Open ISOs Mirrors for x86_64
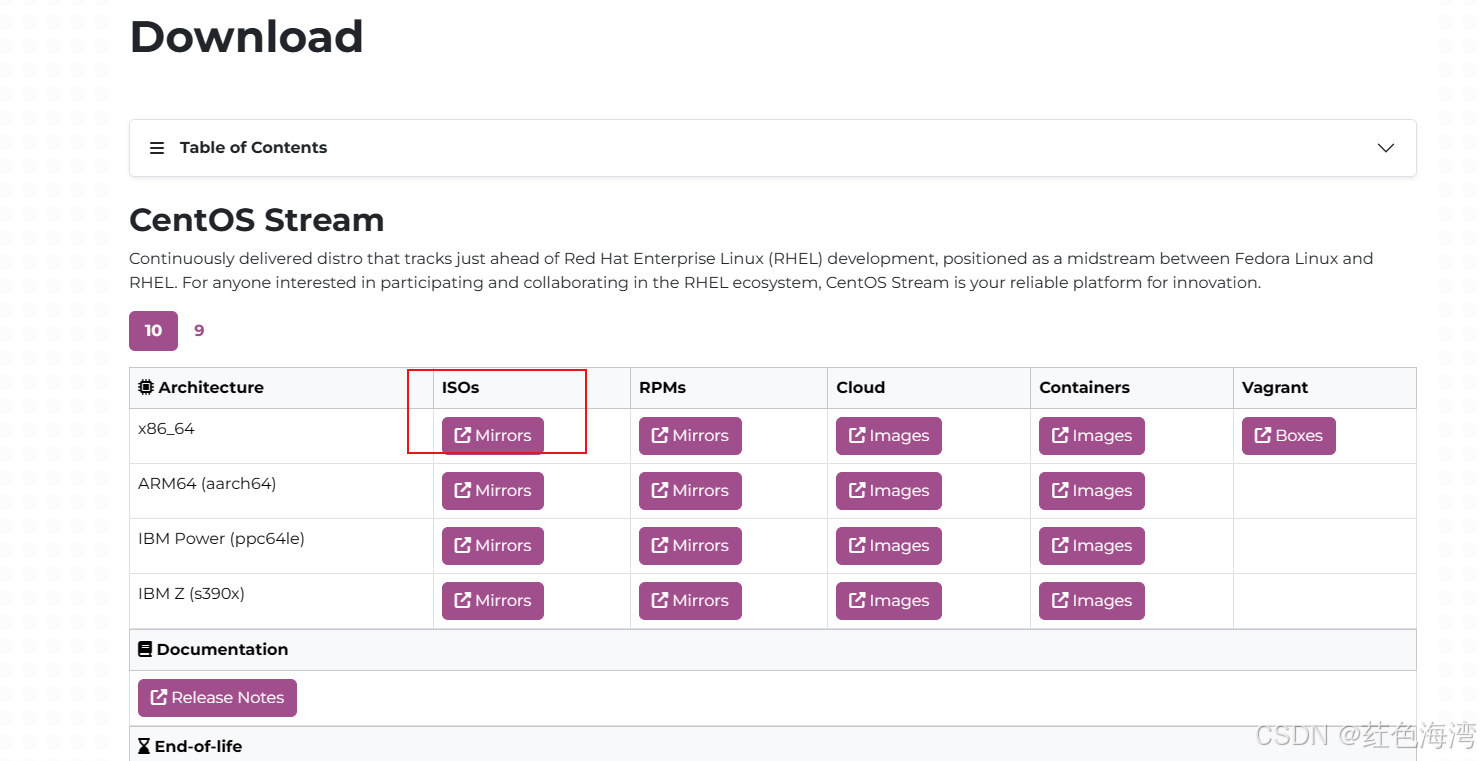This screenshot has width=1480, height=761. pyautogui.click(x=493, y=436)
